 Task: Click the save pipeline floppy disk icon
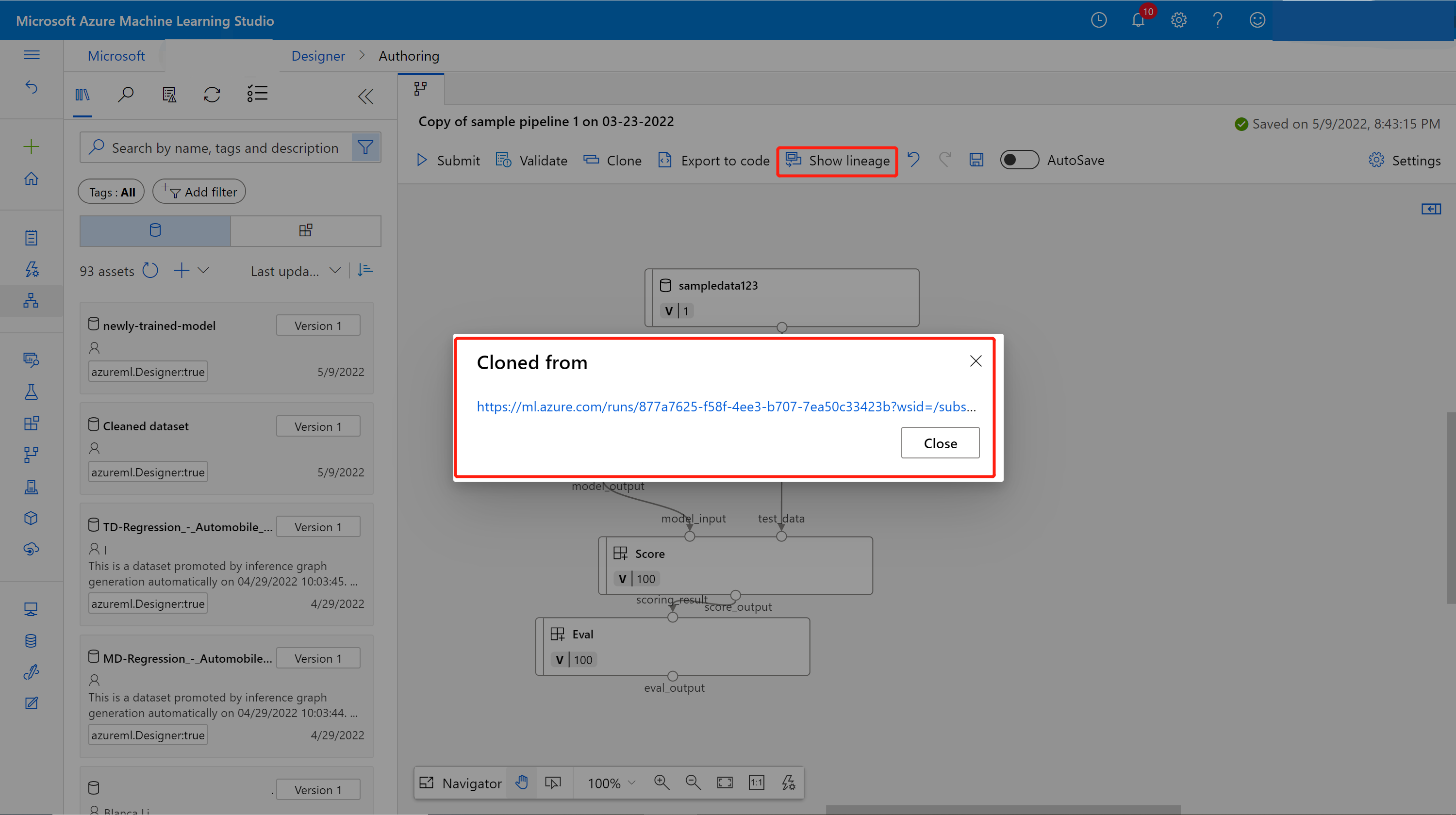(976, 161)
